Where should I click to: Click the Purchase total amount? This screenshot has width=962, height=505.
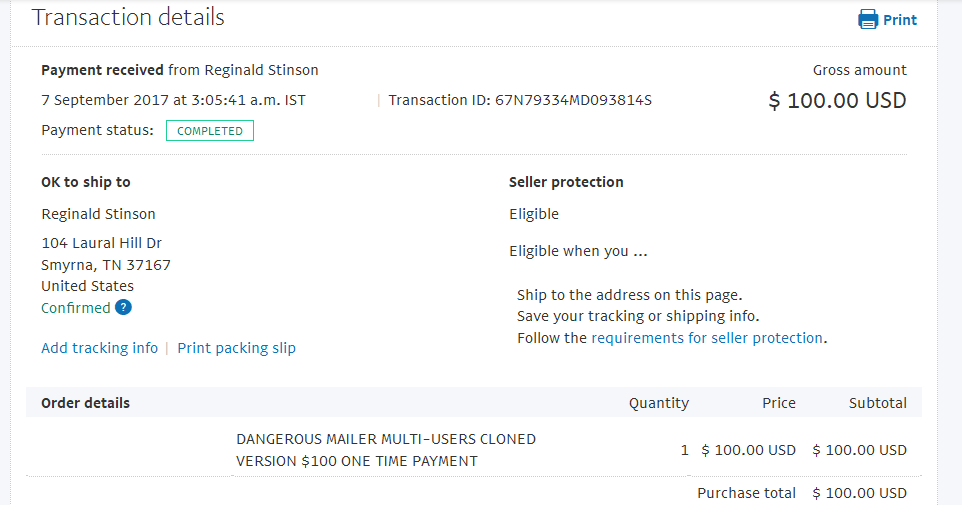[860, 493]
